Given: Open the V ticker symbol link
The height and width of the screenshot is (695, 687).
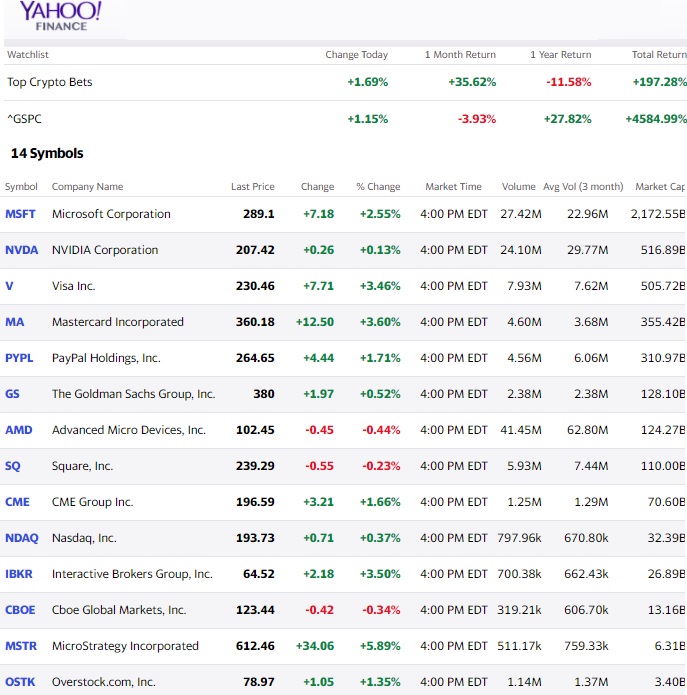Looking at the screenshot, I should pos(9,286).
